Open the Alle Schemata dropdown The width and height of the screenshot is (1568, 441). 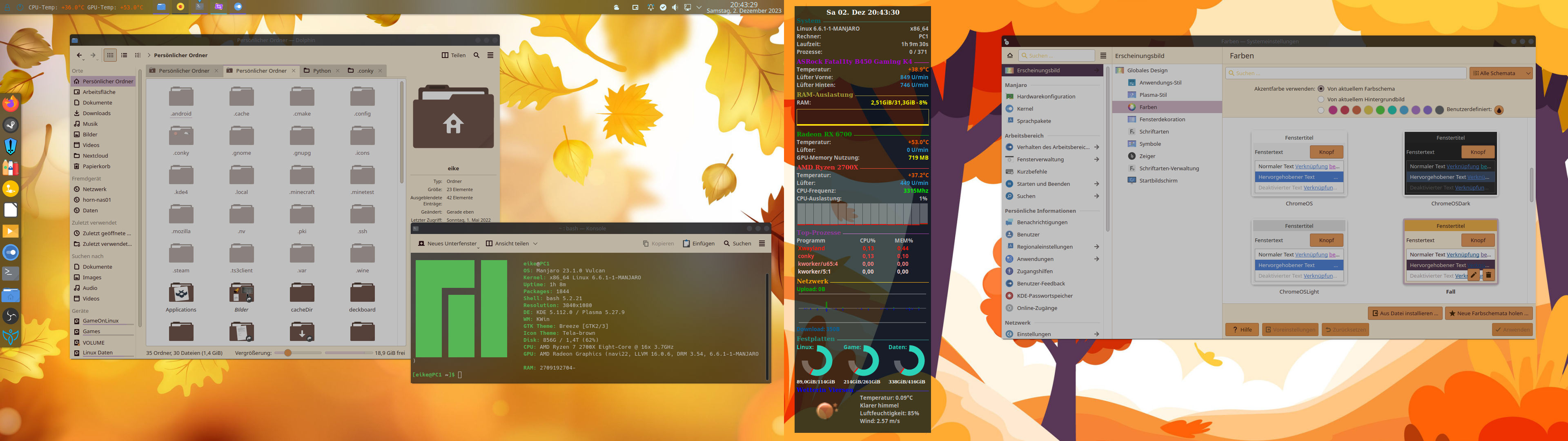(1501, 73)
